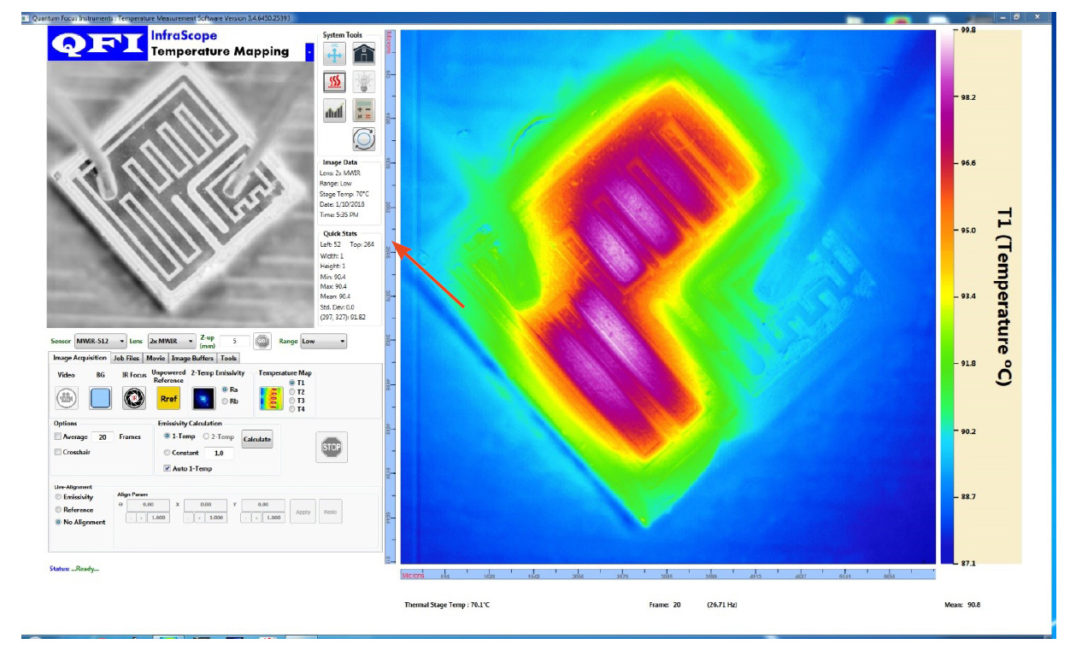
Task: Click the yellow Rref Unpowered Reference icon
Action: (169, 398)
